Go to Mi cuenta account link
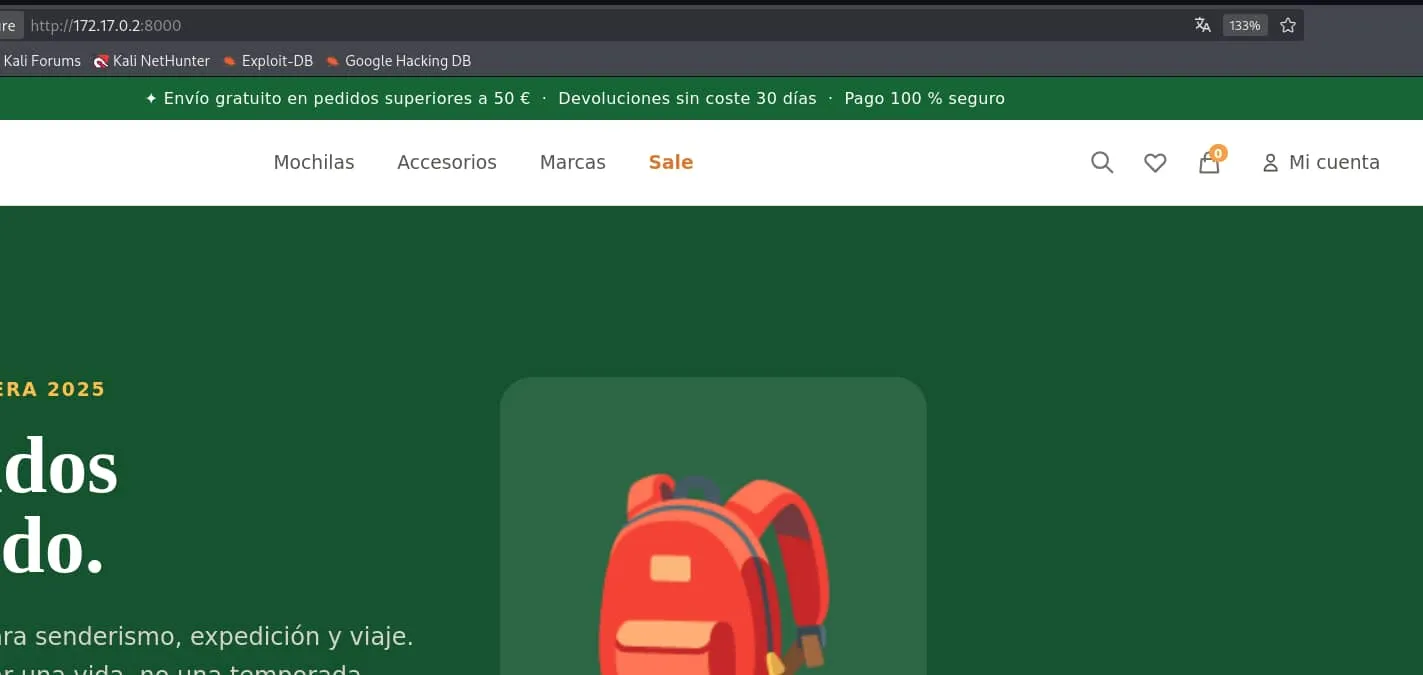Screen dimensions: 1423x675 (1321, 162)
